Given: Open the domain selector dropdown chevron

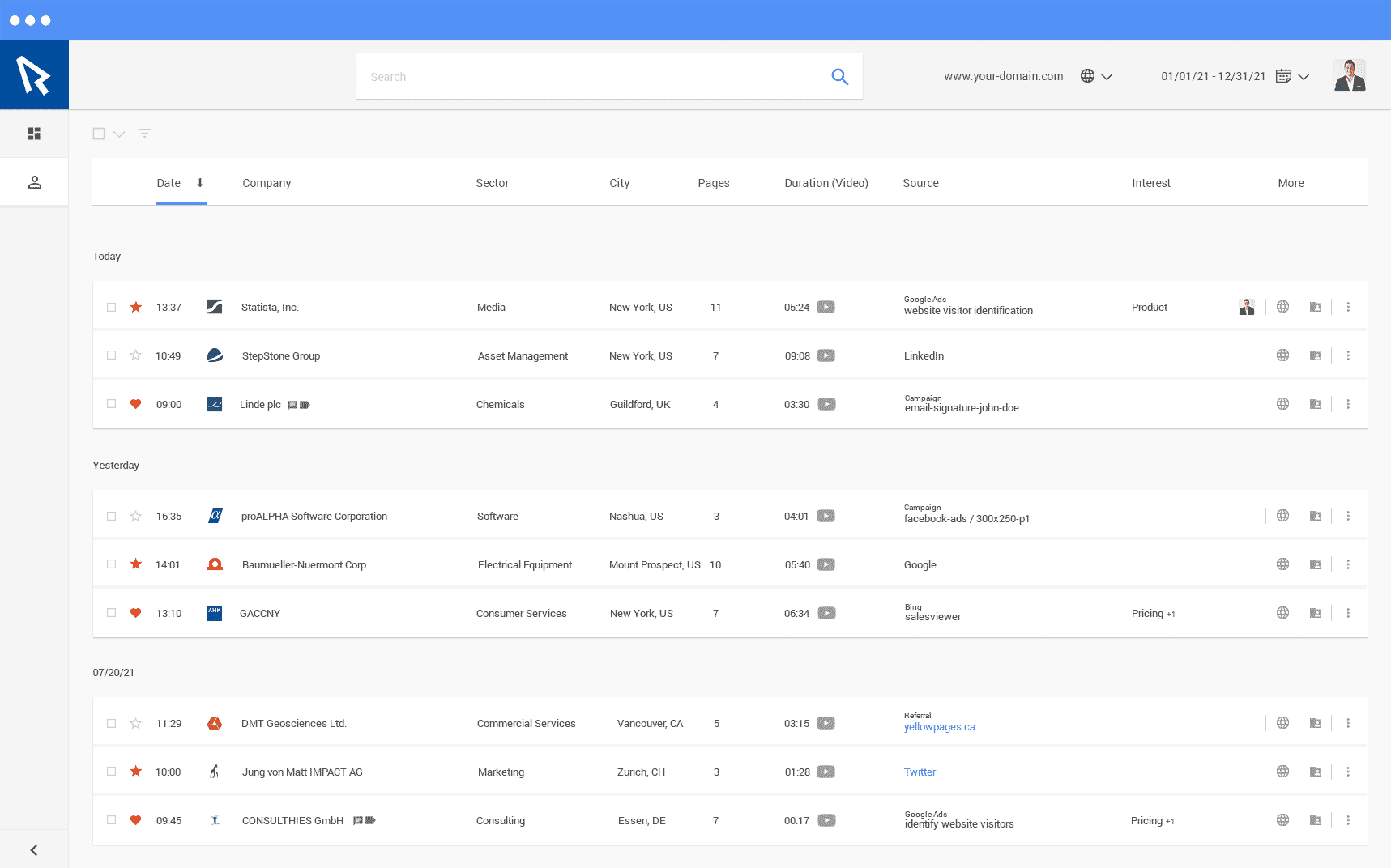Looking at the screenshot, I should coord(1107,77).
